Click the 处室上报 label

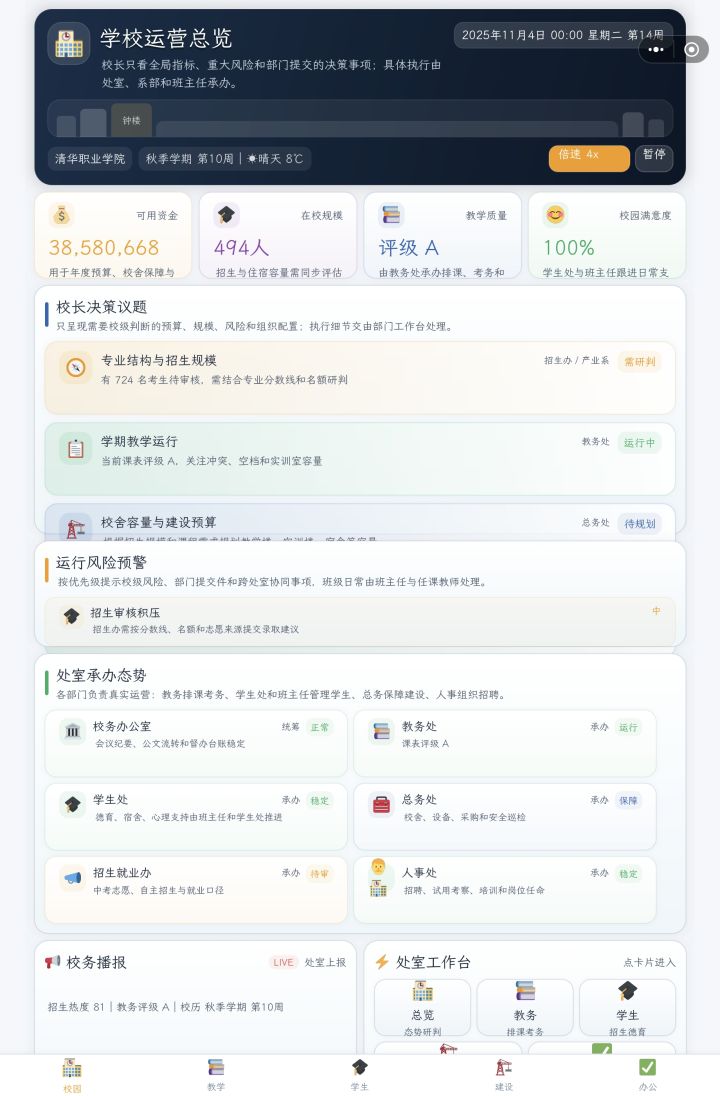coord(325,962)
